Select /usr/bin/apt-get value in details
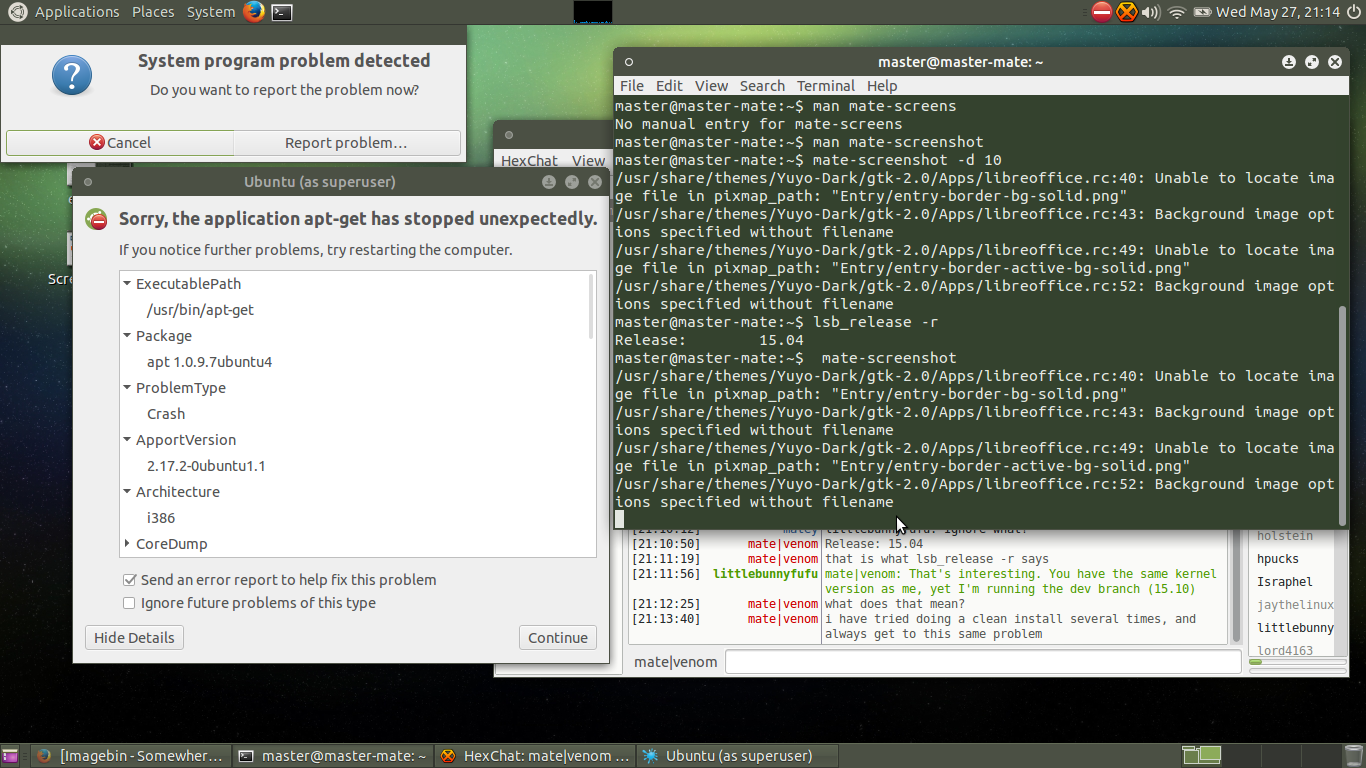The height and width of the screenshot is (768, 1366). (x=200, y=310)
